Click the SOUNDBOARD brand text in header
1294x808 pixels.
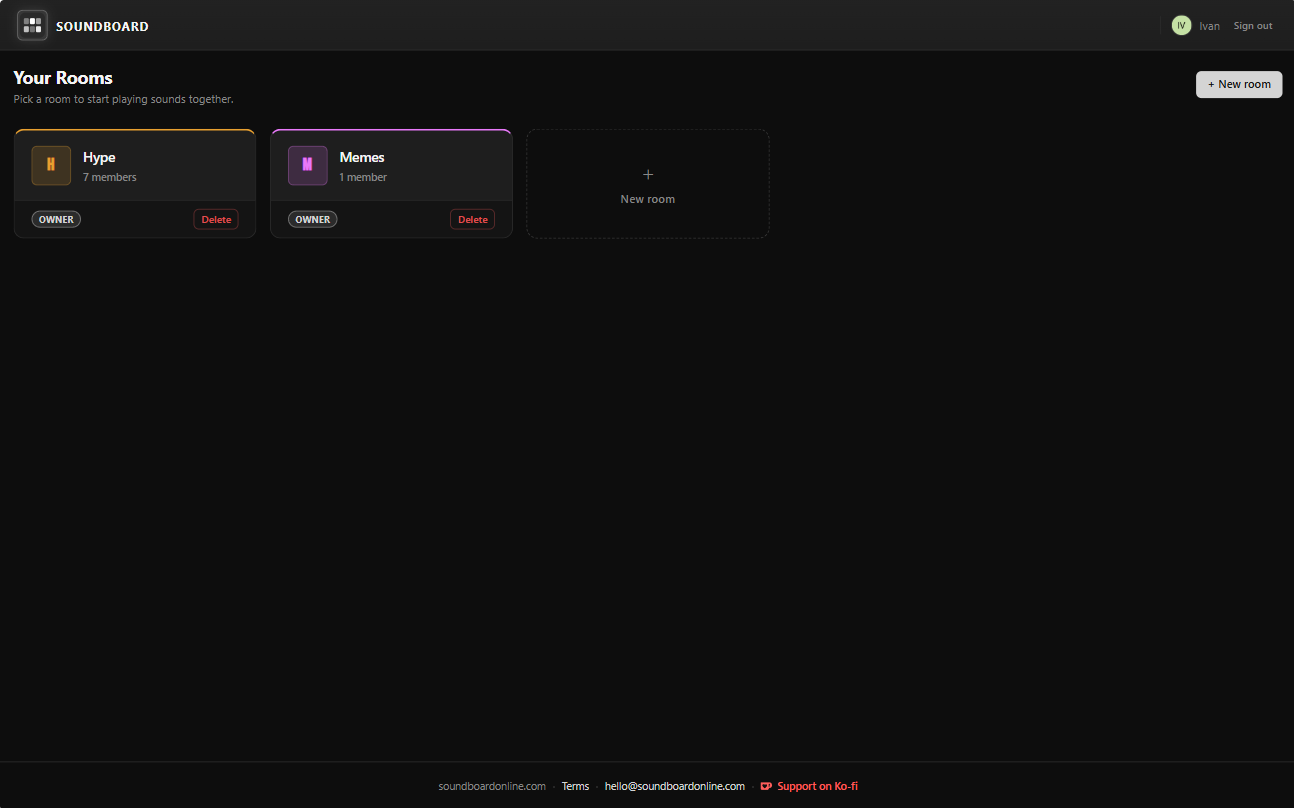[102, 27]
